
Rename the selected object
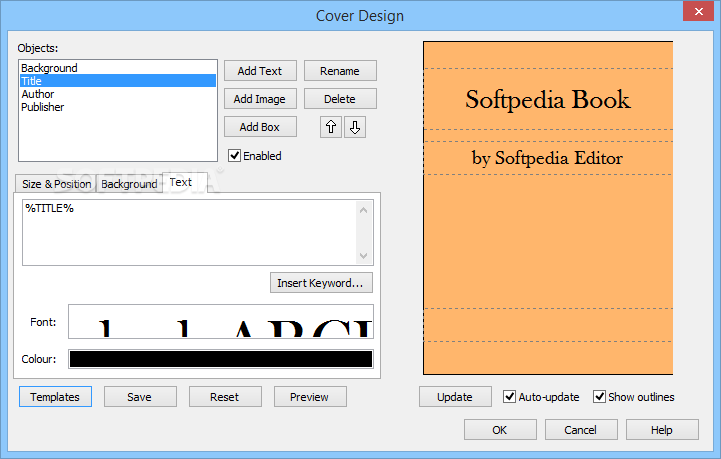[x=340, y=71]
